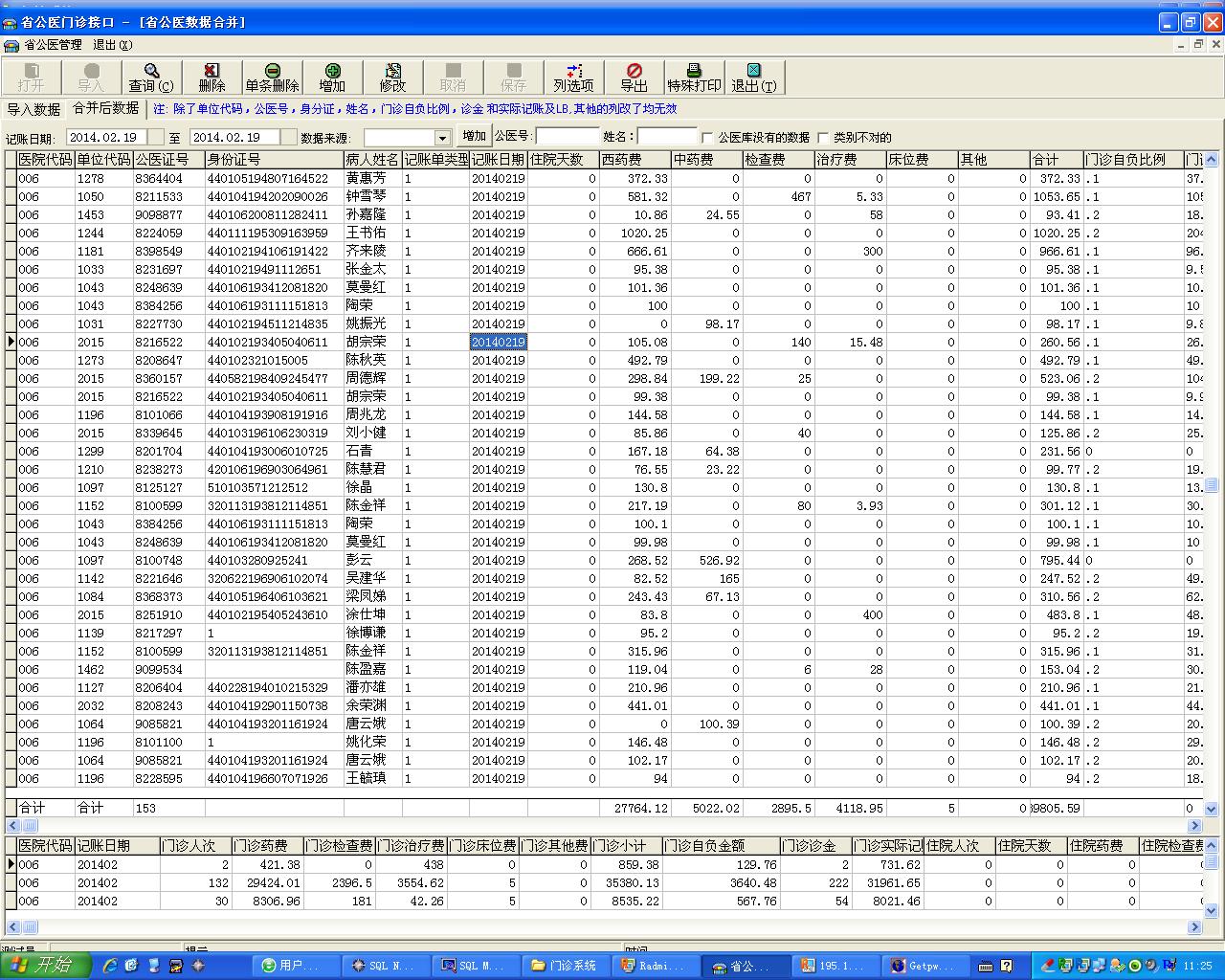This screenshot has width=1225, height=980.
Task: Enable the 公医库没有的数据 checkbox
Action: [708, 138]
